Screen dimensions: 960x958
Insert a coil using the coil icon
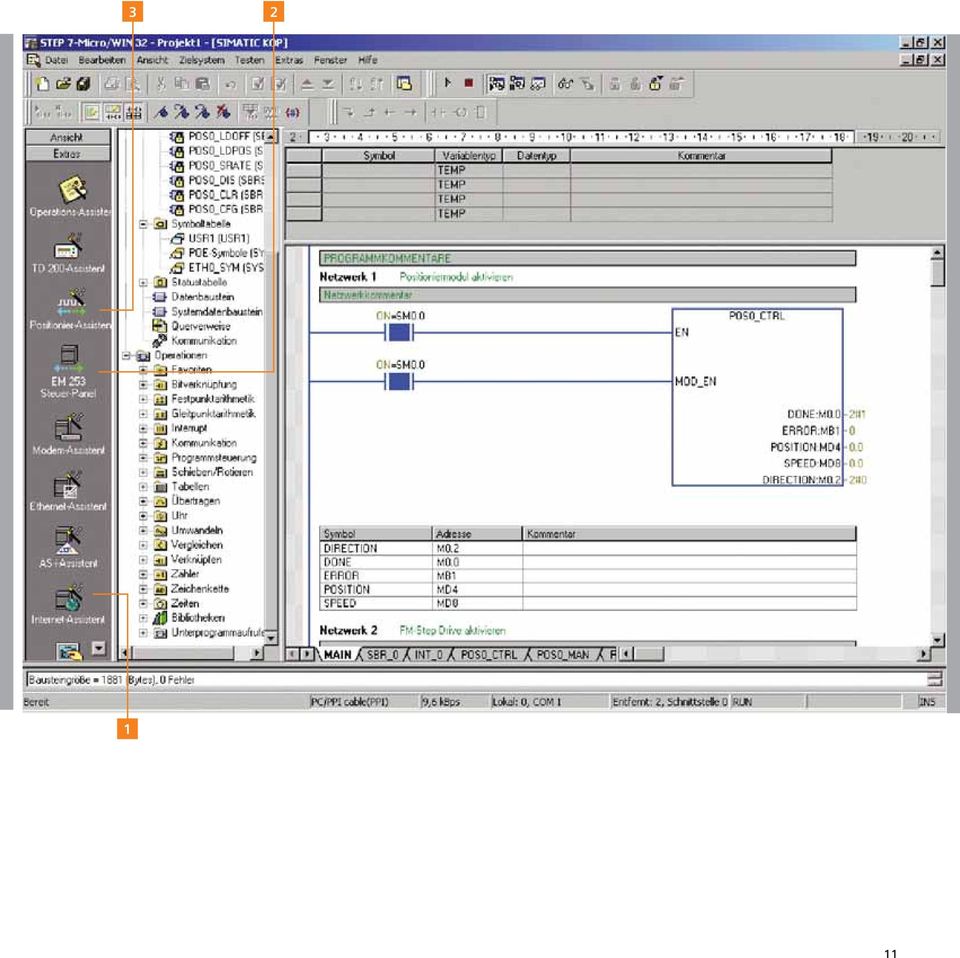[460, 112]
